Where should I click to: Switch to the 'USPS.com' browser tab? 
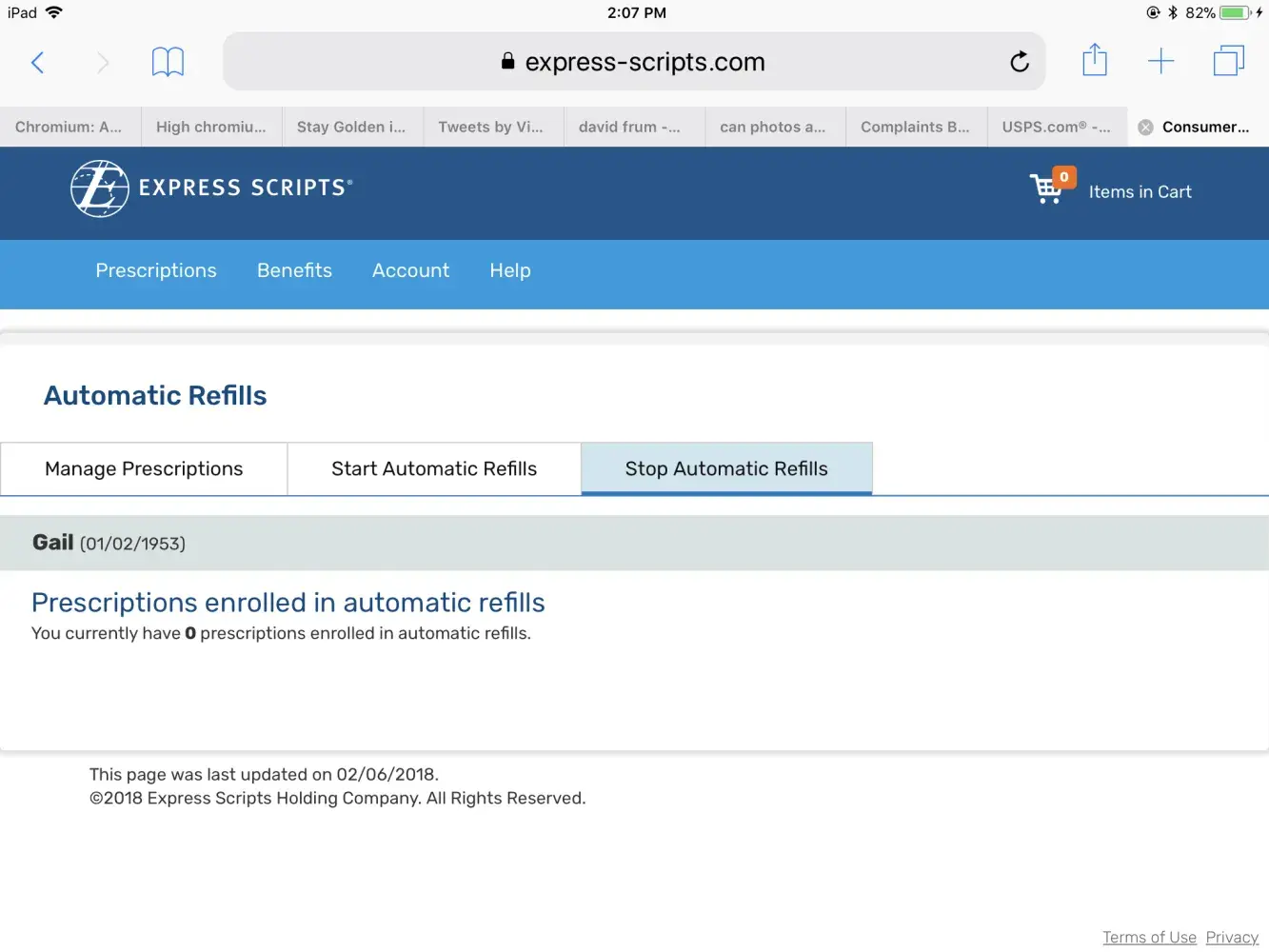point(1057,127)
